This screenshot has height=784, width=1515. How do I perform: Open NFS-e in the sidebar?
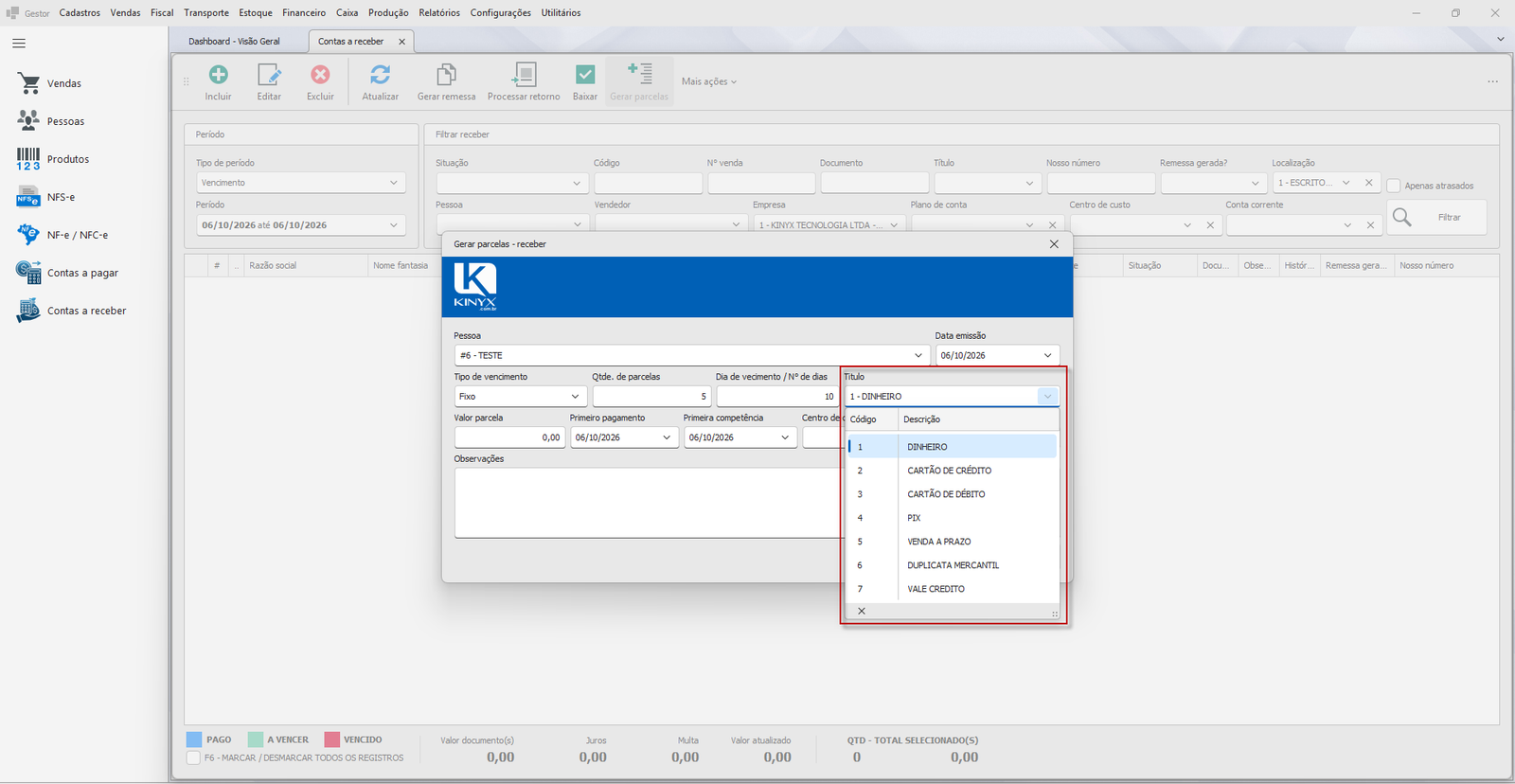[61, 197]
